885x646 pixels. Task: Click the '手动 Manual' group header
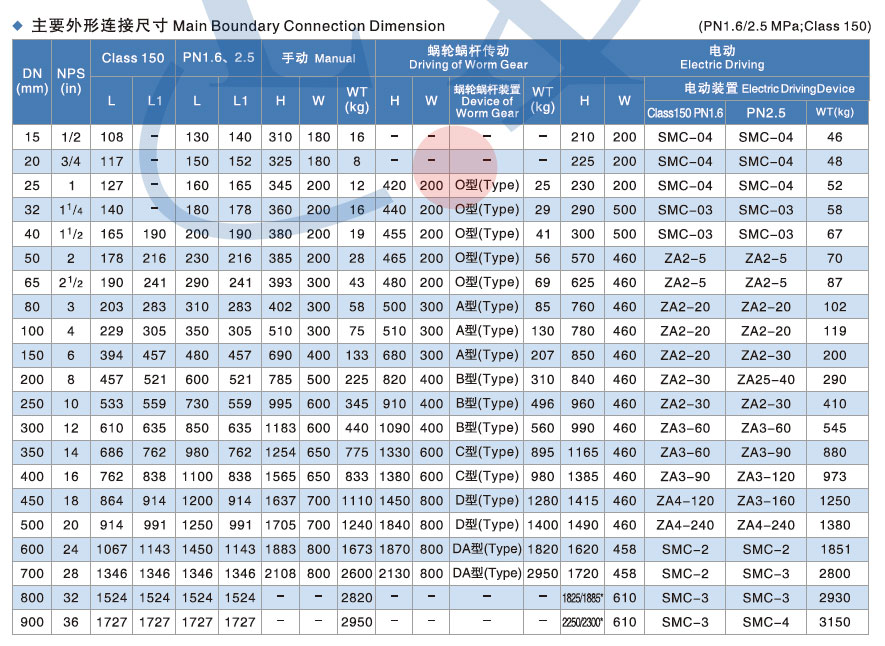pyautogui.click(x=318, y=58)
